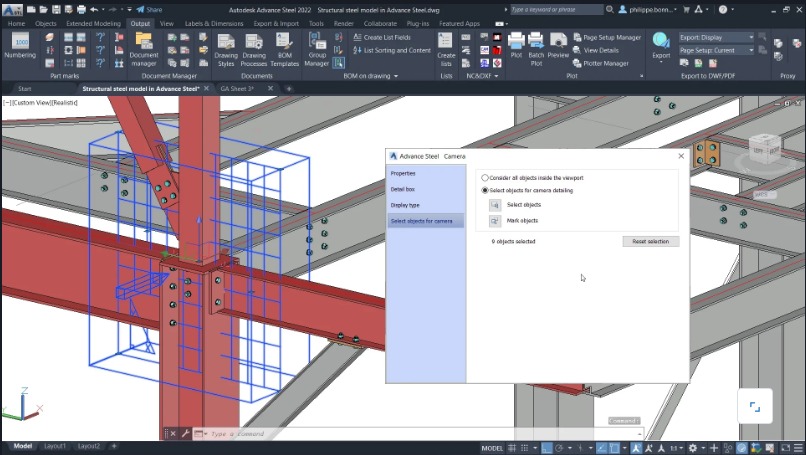Expand the Export: Display dropdown
Screen dimensions: 806x455
751,38
